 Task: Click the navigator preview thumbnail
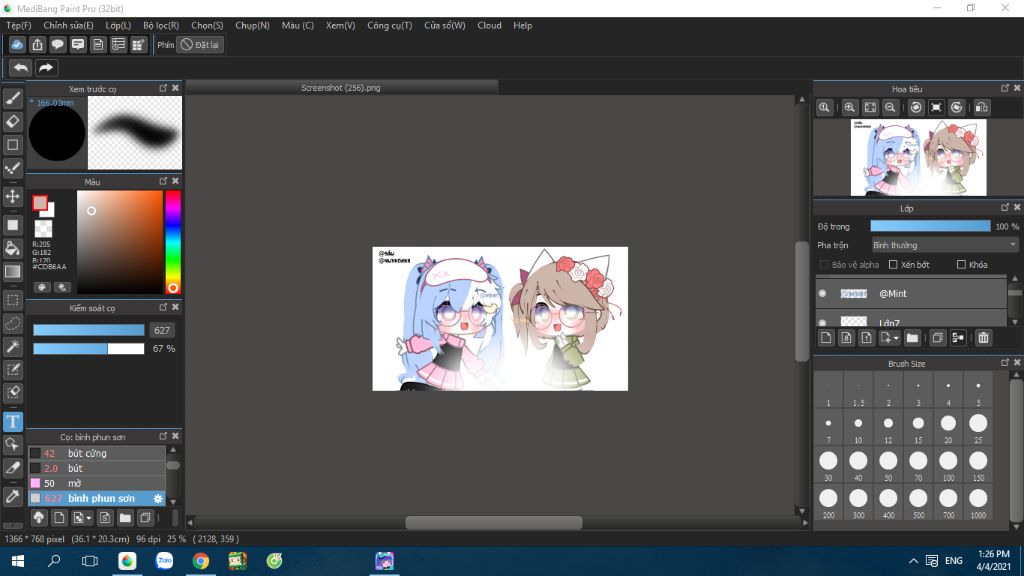[x=918, y=157]
